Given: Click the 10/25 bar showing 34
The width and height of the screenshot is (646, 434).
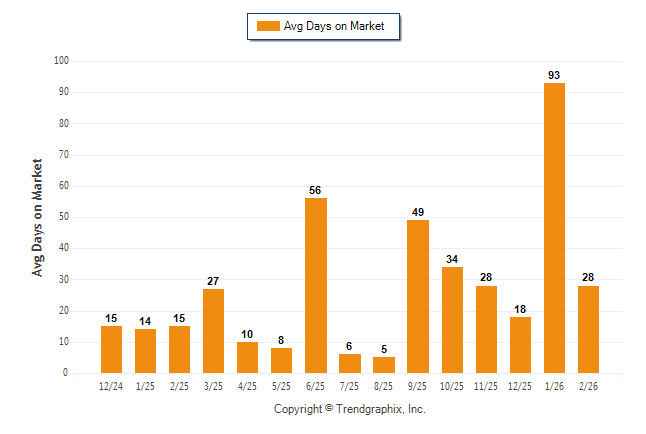Looking at the screenshot, I should pyautogui.click(x=452, y=320).
